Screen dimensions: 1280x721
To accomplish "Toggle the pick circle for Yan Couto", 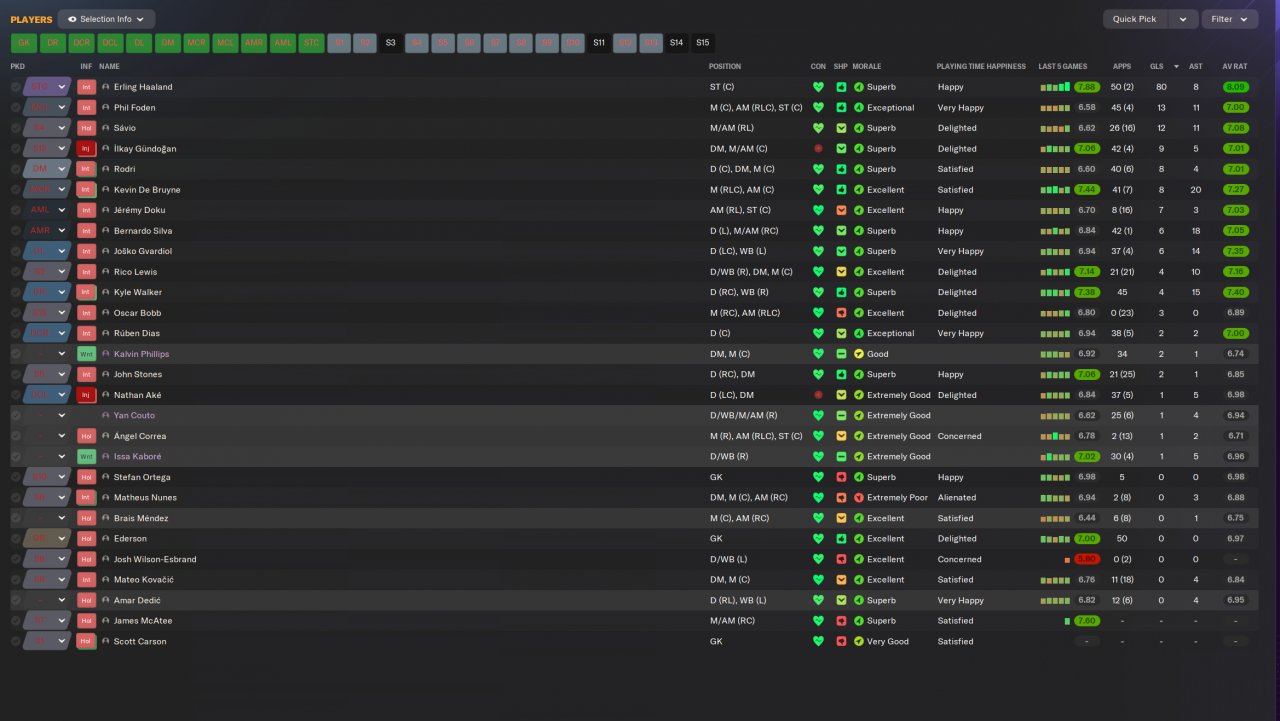I will [x=15, y=416].
